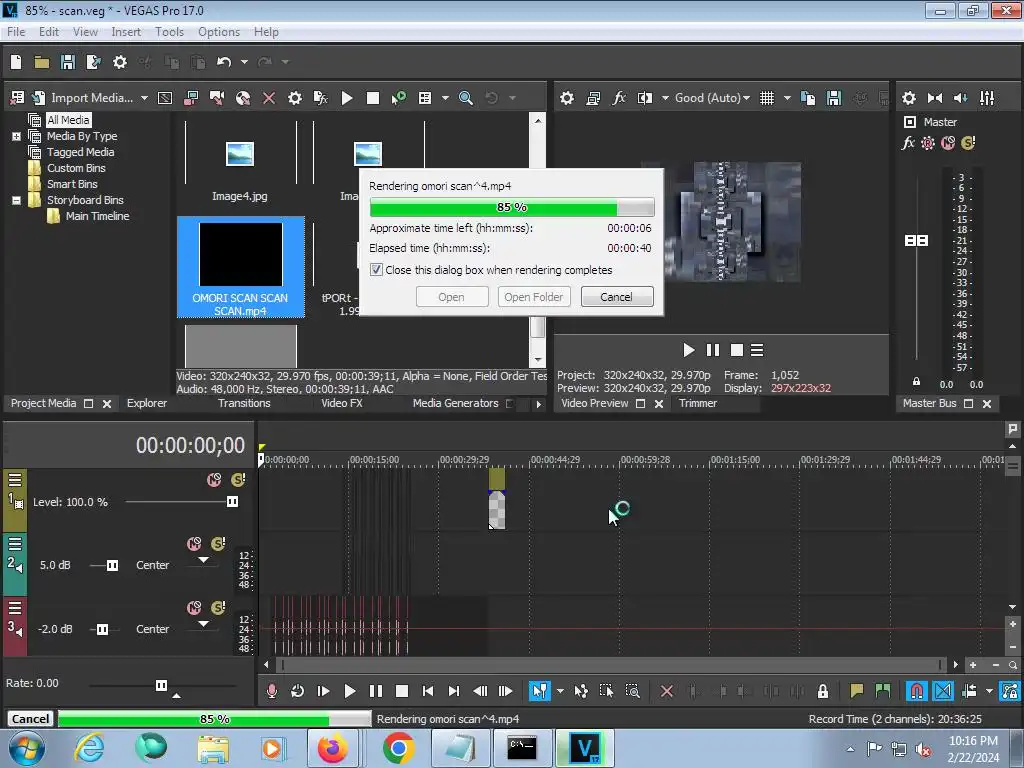Mute video track 1
This screenshot has height=768, width=1024.
[214, 480]
